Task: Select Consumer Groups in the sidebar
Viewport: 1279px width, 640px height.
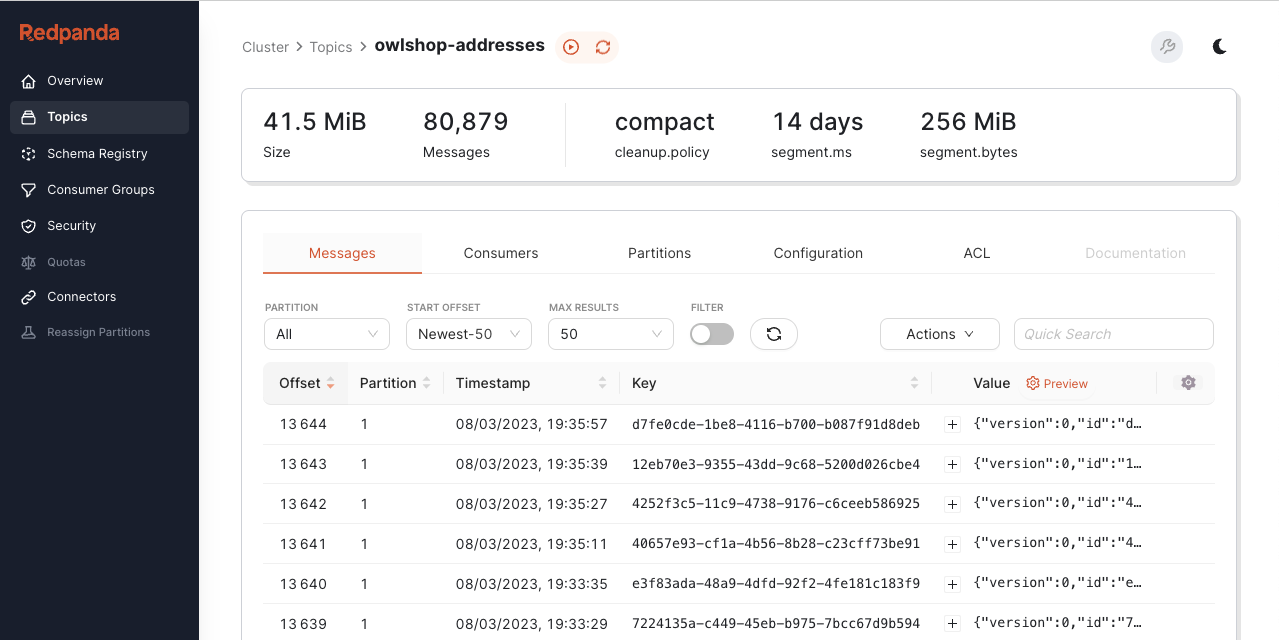Action: click(100, 189)
